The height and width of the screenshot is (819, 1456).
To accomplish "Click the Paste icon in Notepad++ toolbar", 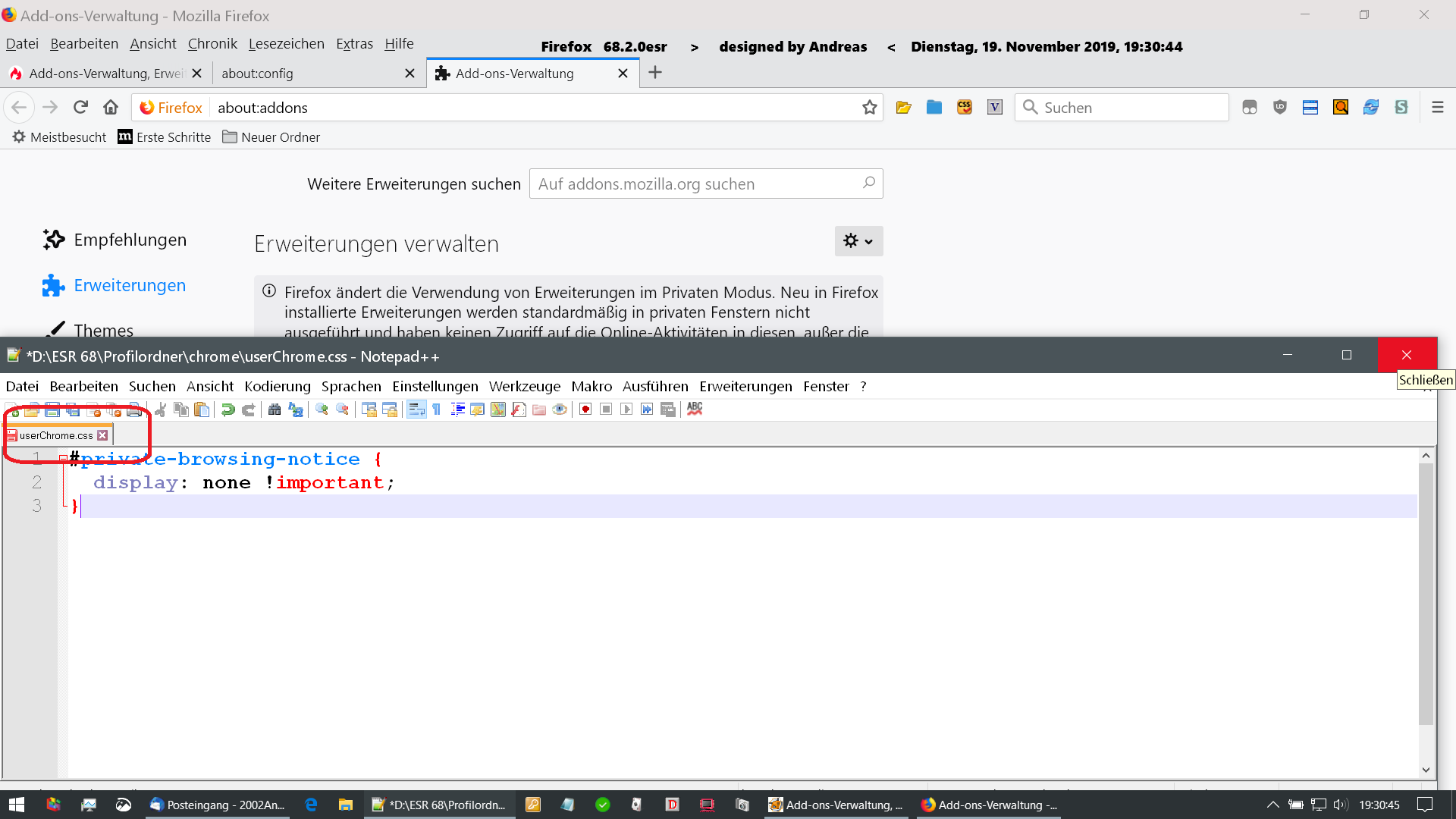I will pos(202,409).
